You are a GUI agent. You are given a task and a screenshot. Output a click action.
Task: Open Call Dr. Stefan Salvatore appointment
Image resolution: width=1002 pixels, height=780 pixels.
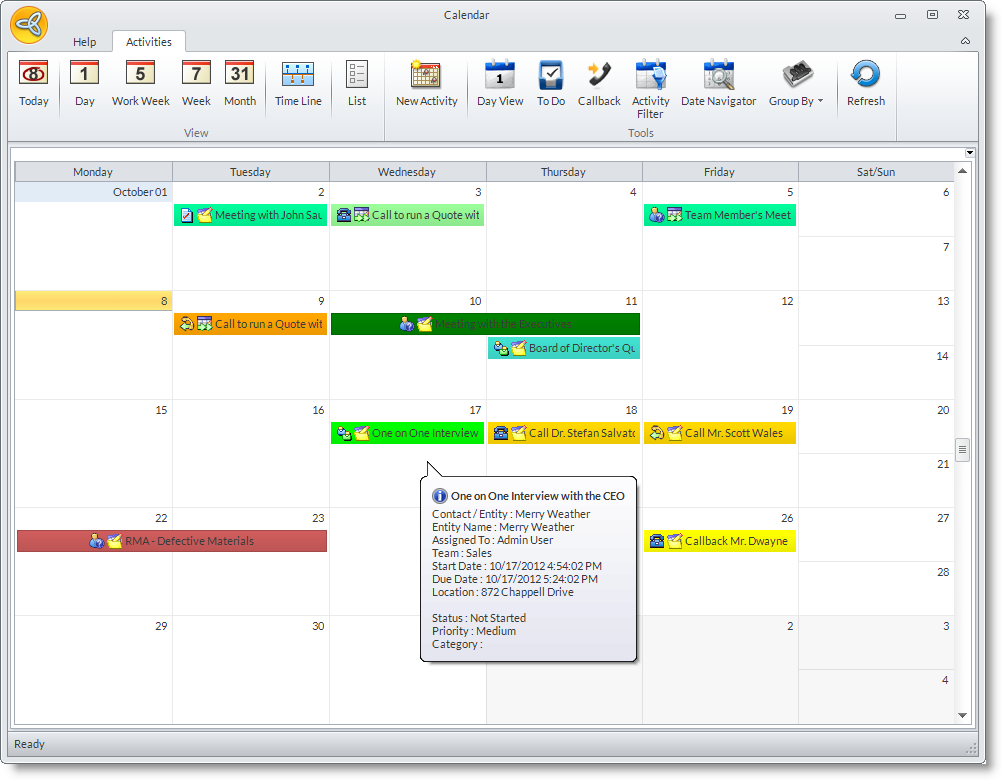564,433
